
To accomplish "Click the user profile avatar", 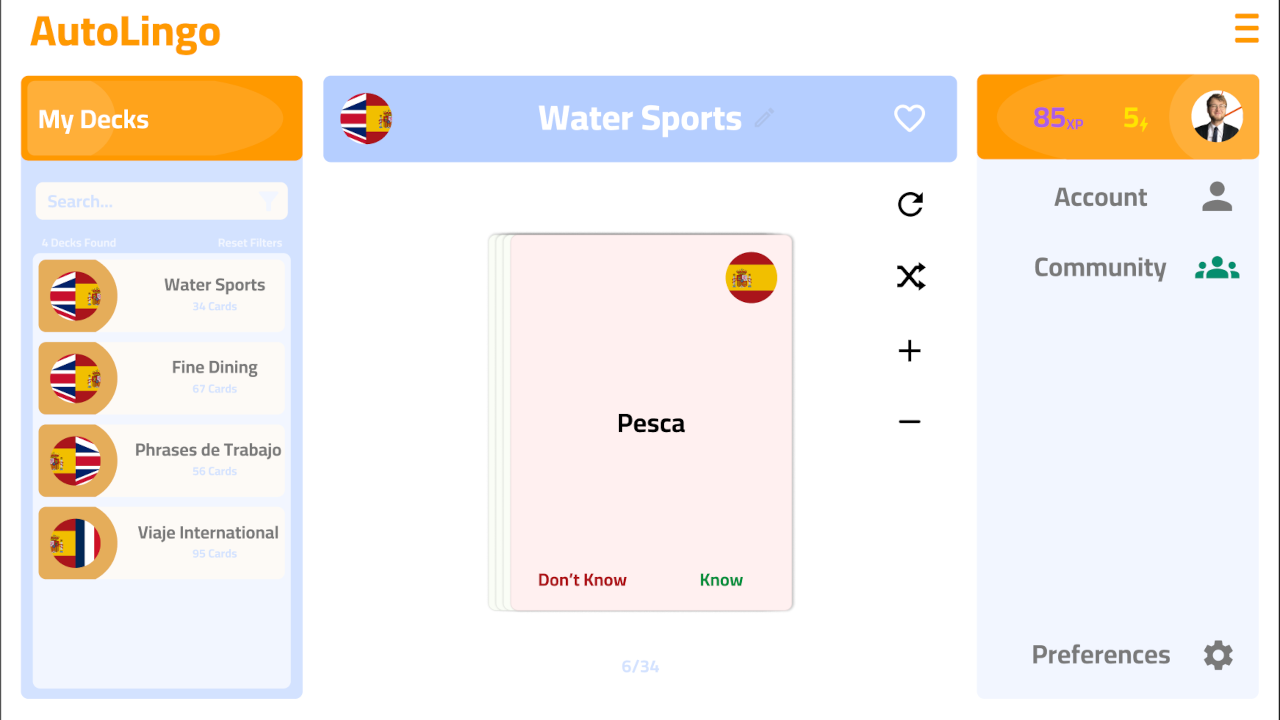I will tap(1216, 118).
